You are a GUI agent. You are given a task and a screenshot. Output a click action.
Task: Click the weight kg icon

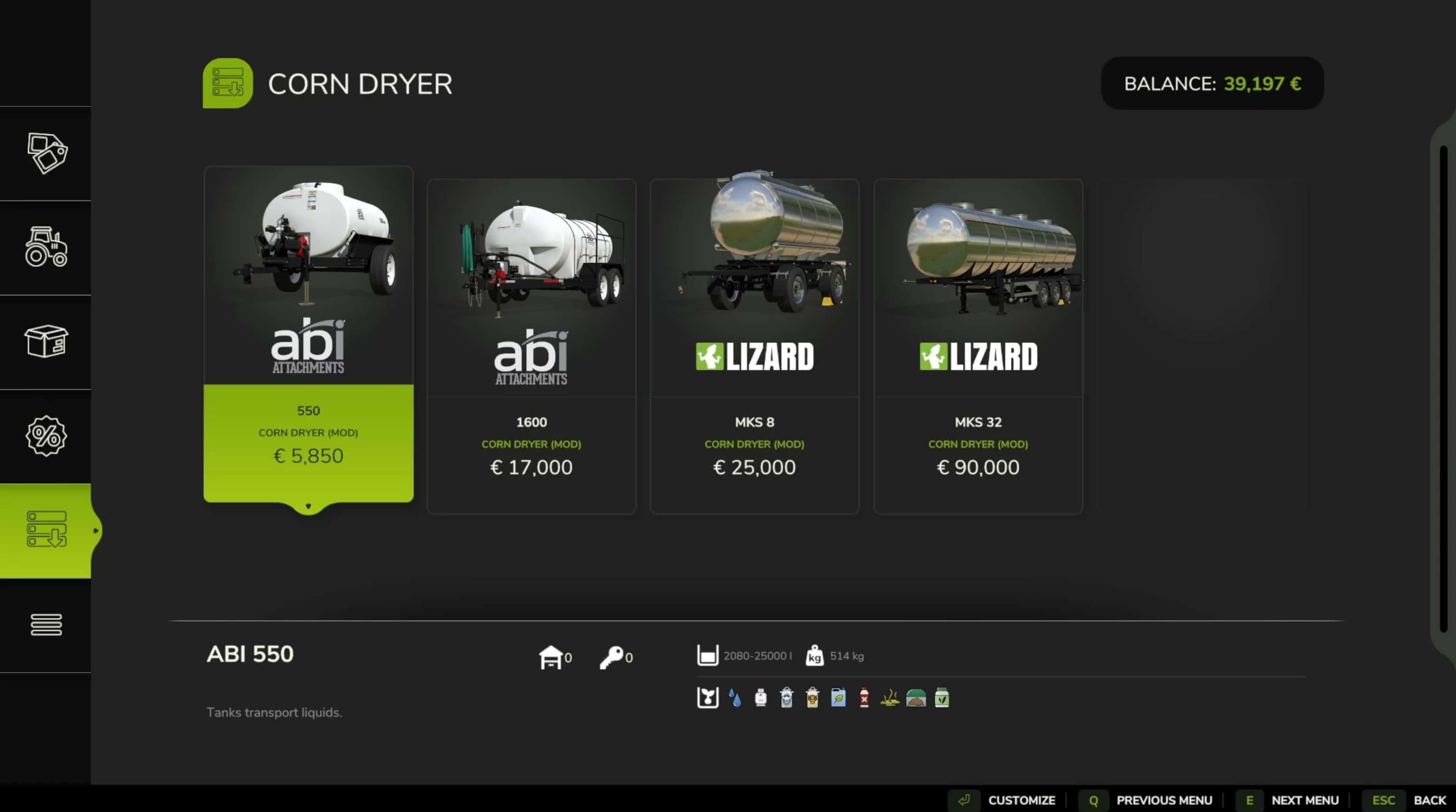(x=814, y=656)
